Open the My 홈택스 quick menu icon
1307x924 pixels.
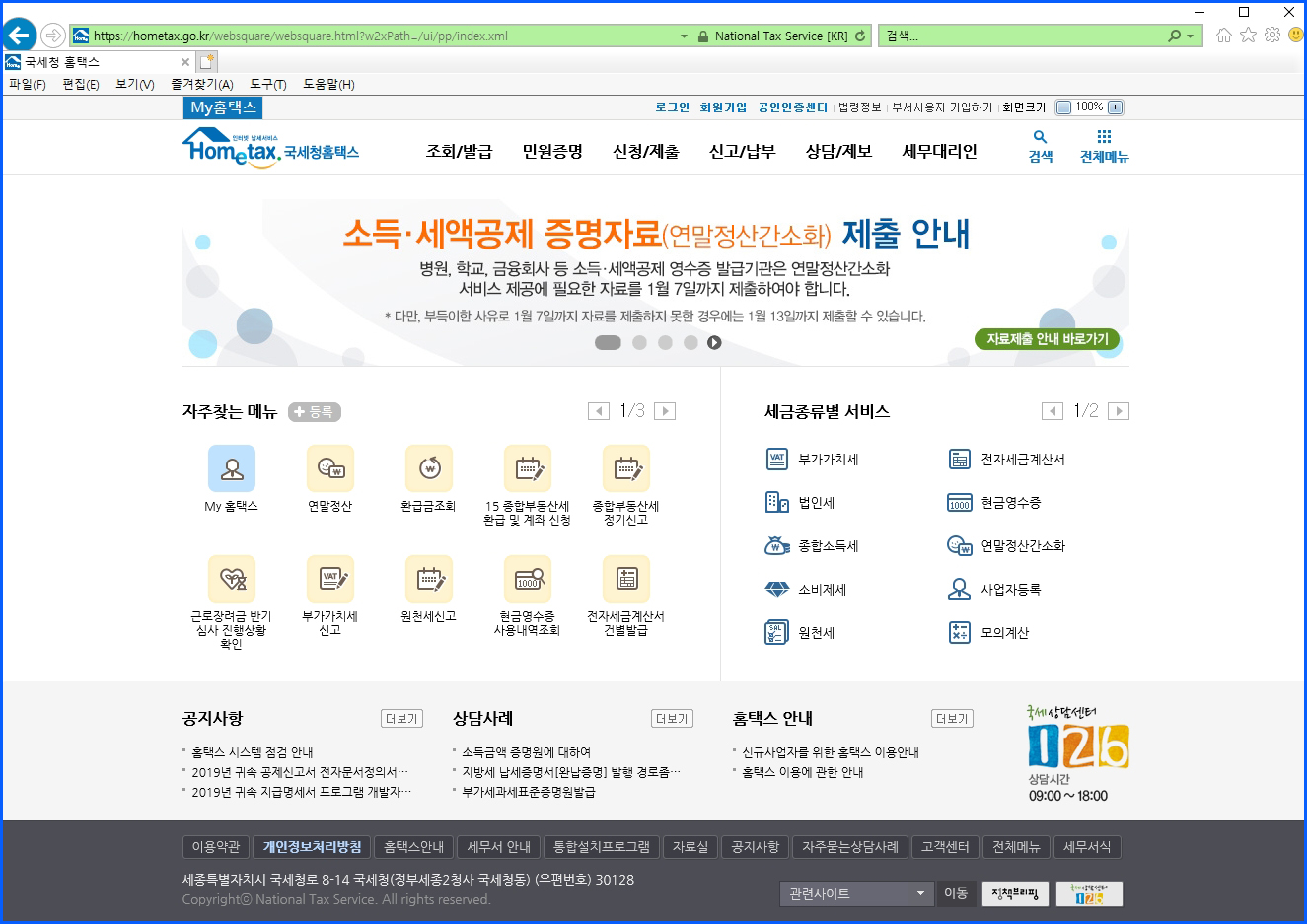[x=232, y=468]
